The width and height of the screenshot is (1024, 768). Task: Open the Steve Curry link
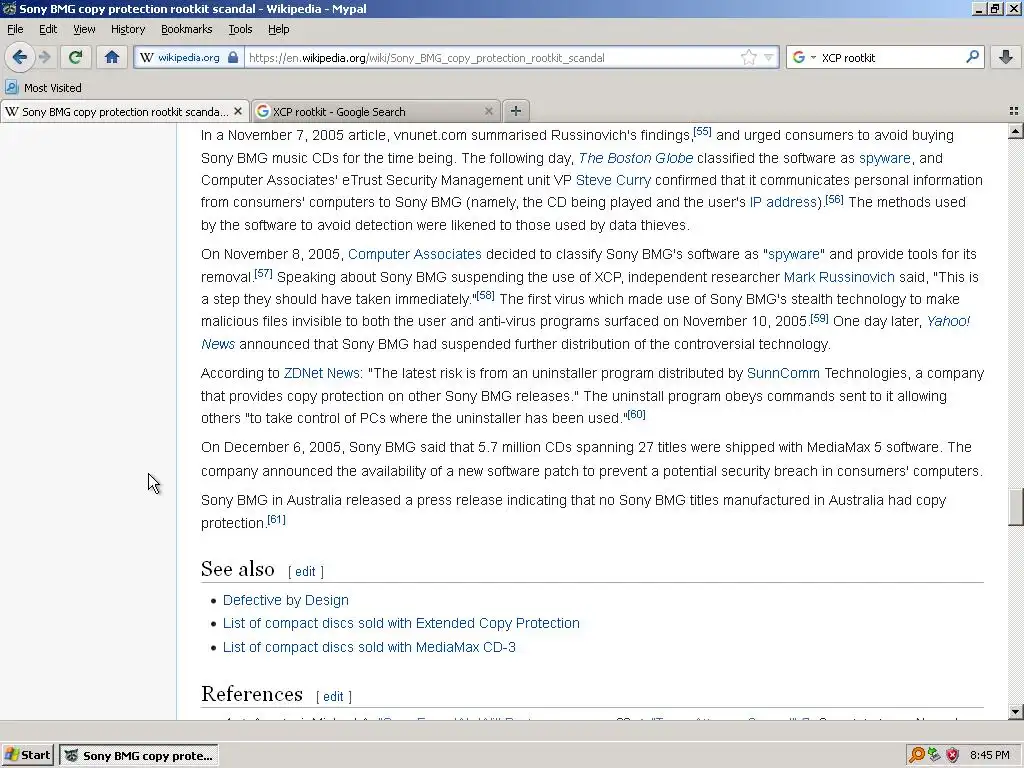(613, 180)
